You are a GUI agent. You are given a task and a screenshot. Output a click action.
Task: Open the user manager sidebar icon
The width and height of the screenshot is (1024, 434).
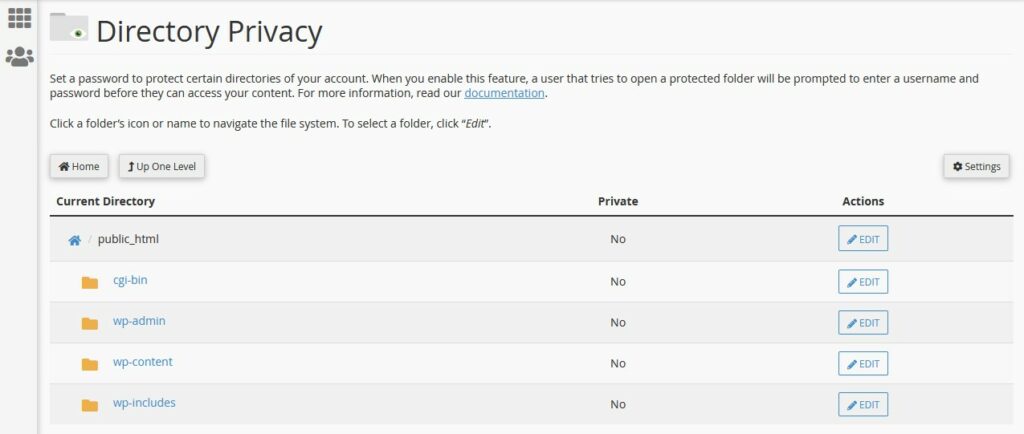click(19, 57)
